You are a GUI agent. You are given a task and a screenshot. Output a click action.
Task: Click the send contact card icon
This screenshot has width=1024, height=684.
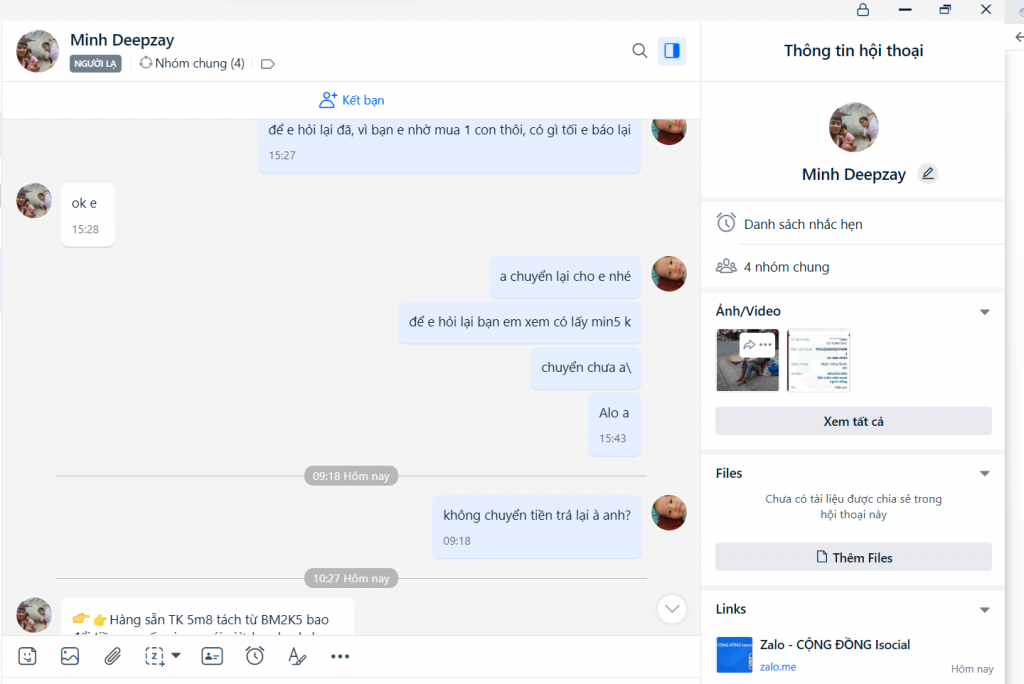point(212,656)
